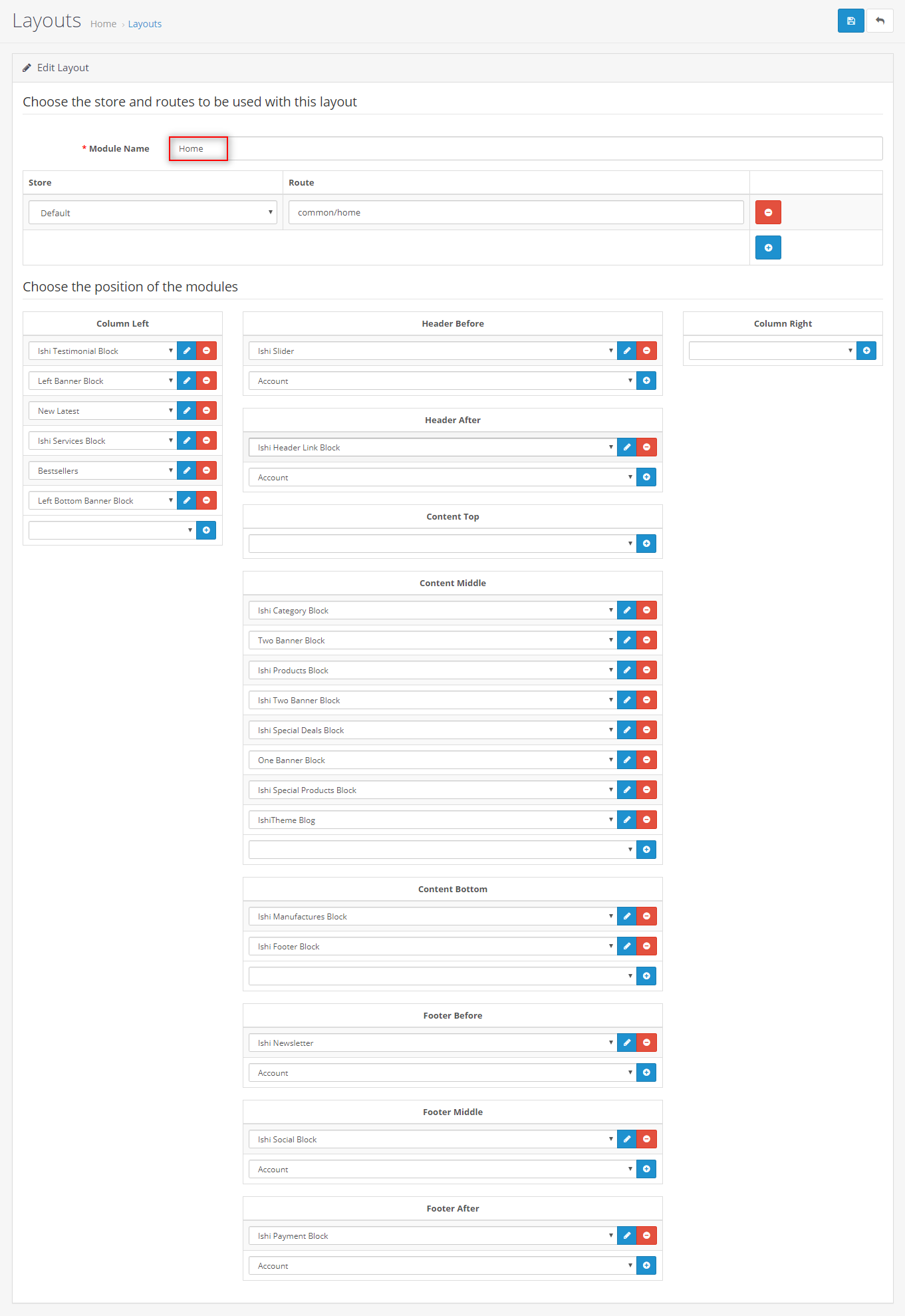Add a module to Column Right
905x1316 pixels.
[866, 351]
